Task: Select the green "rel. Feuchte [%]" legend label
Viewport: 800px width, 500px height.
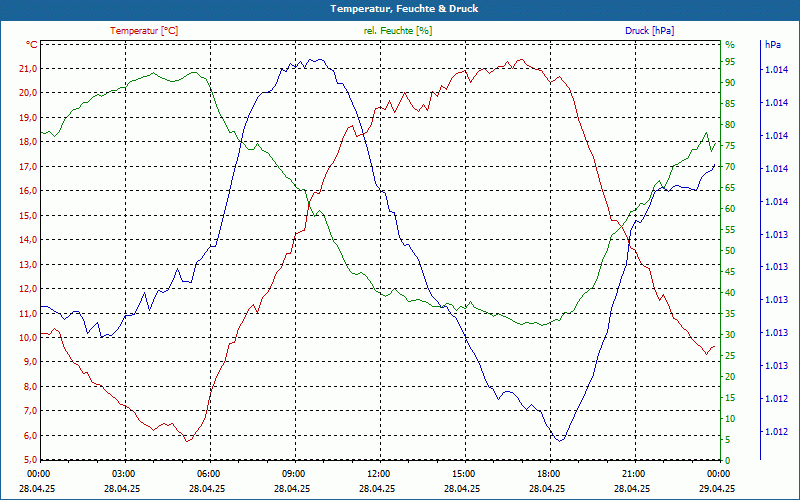Action: 397,31
